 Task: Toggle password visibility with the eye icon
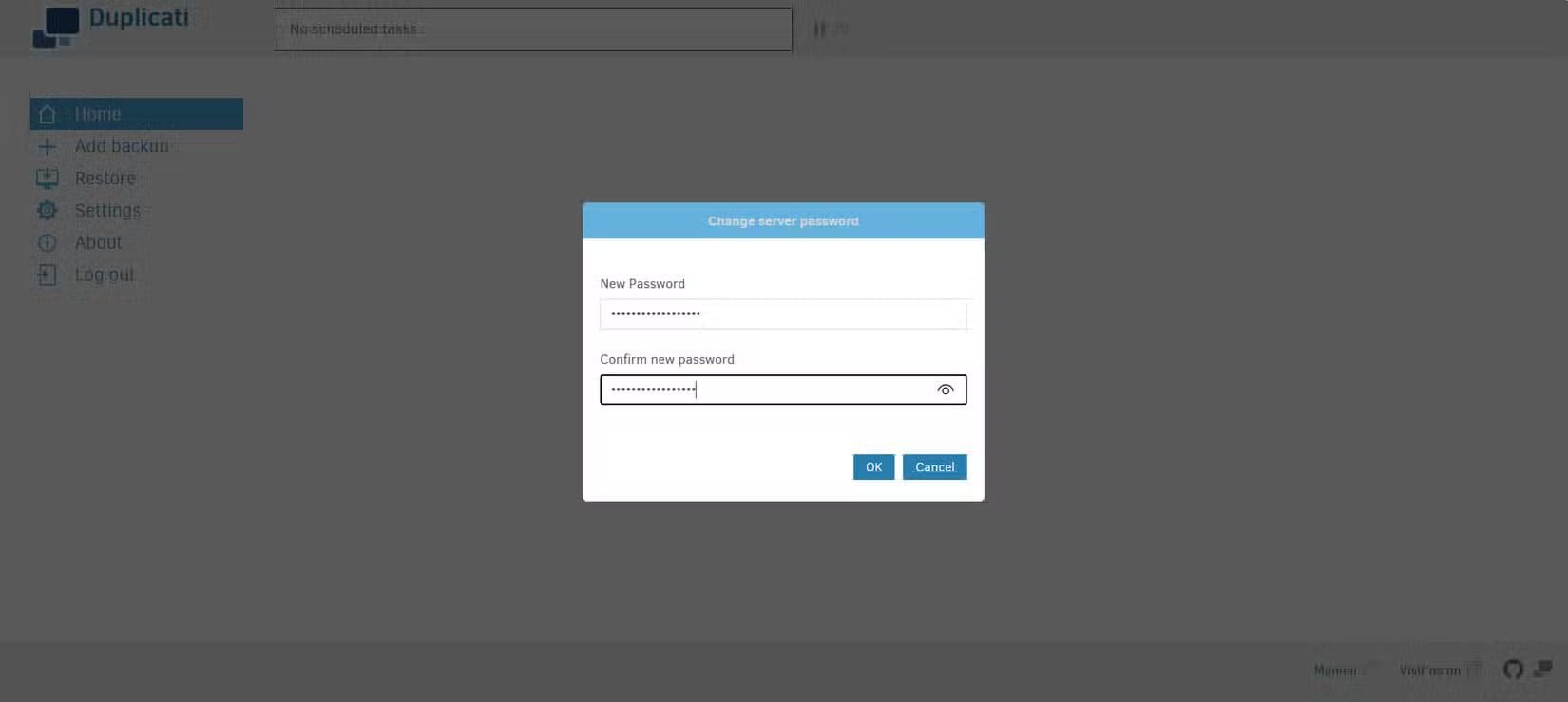[946, 389]
